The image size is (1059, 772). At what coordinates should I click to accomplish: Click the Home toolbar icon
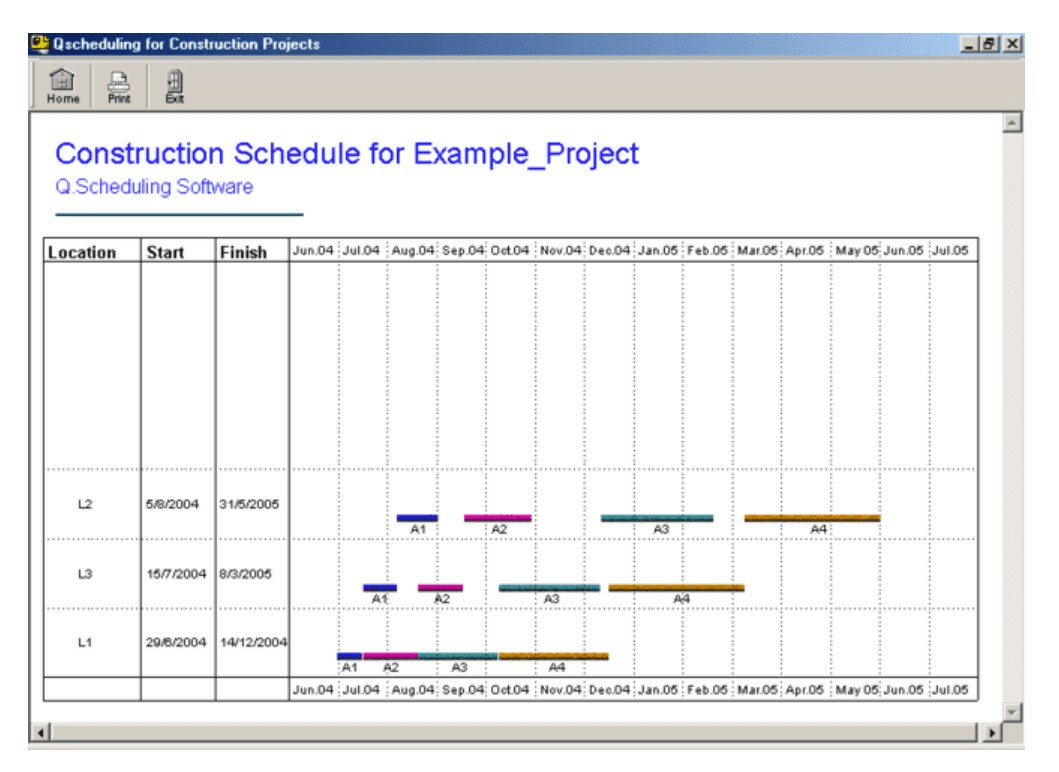(63, 87)
